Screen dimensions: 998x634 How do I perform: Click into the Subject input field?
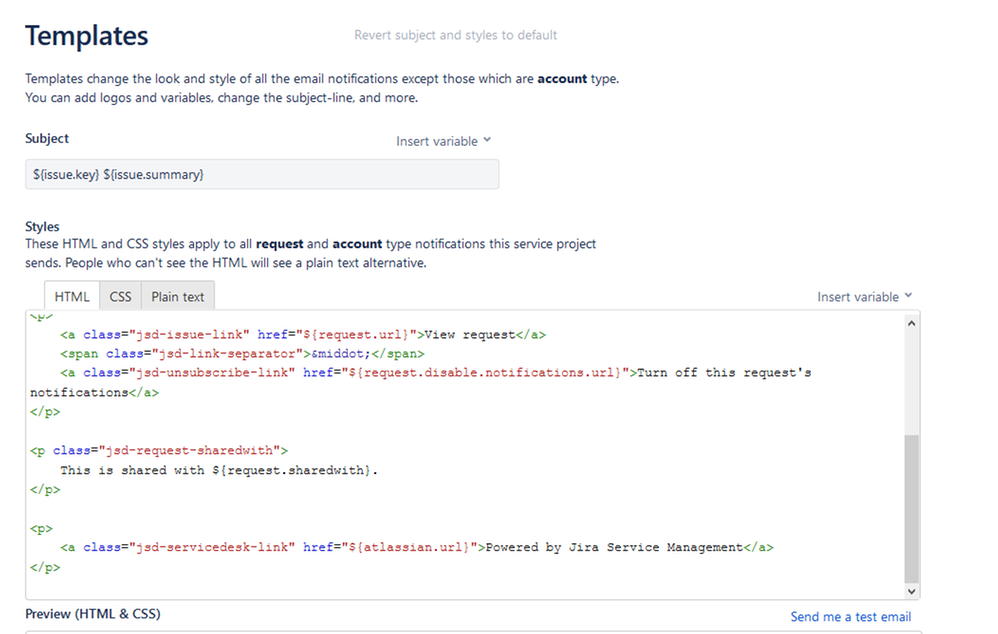tap(262, 174)
